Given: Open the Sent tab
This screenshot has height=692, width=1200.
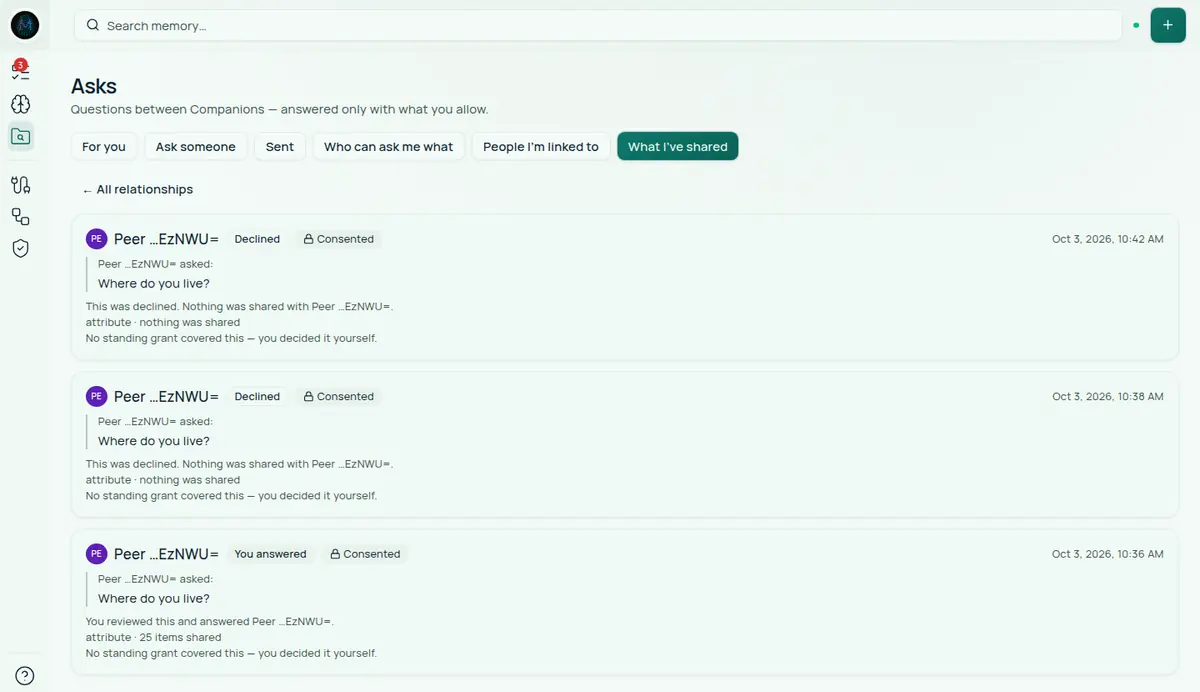Looking at the screenshot, I should tap(280, 146).
